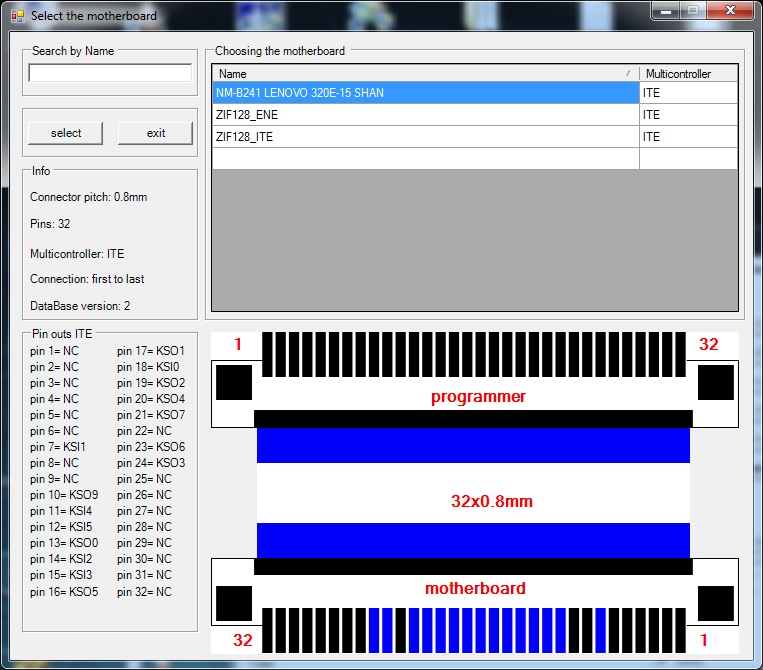
Task: Click the pin 15= KSI3 entry
Action: tap(61, 575)
